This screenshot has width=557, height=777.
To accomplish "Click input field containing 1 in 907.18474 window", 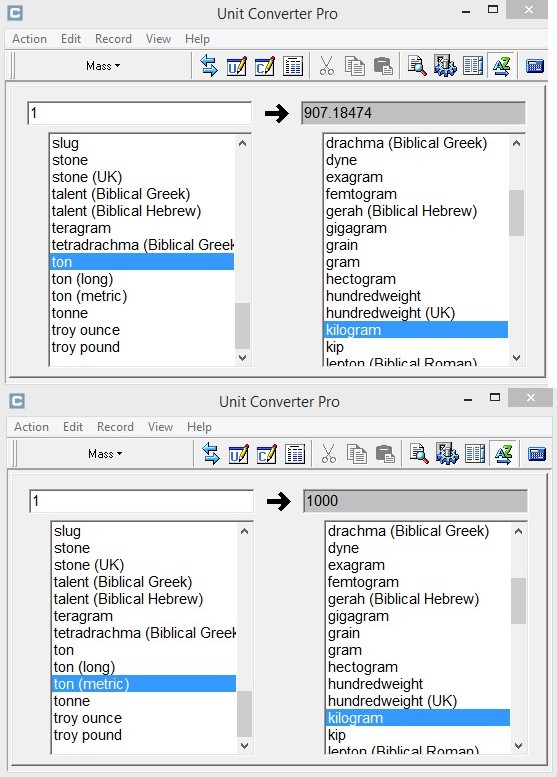I will (x=139, y=113).
